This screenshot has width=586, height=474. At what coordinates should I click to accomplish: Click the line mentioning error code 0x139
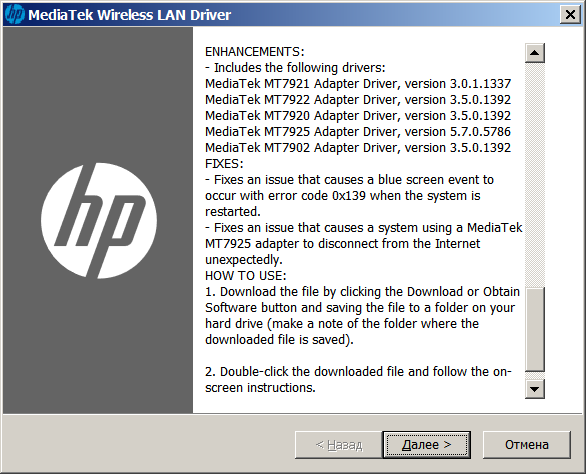point(343,196)
